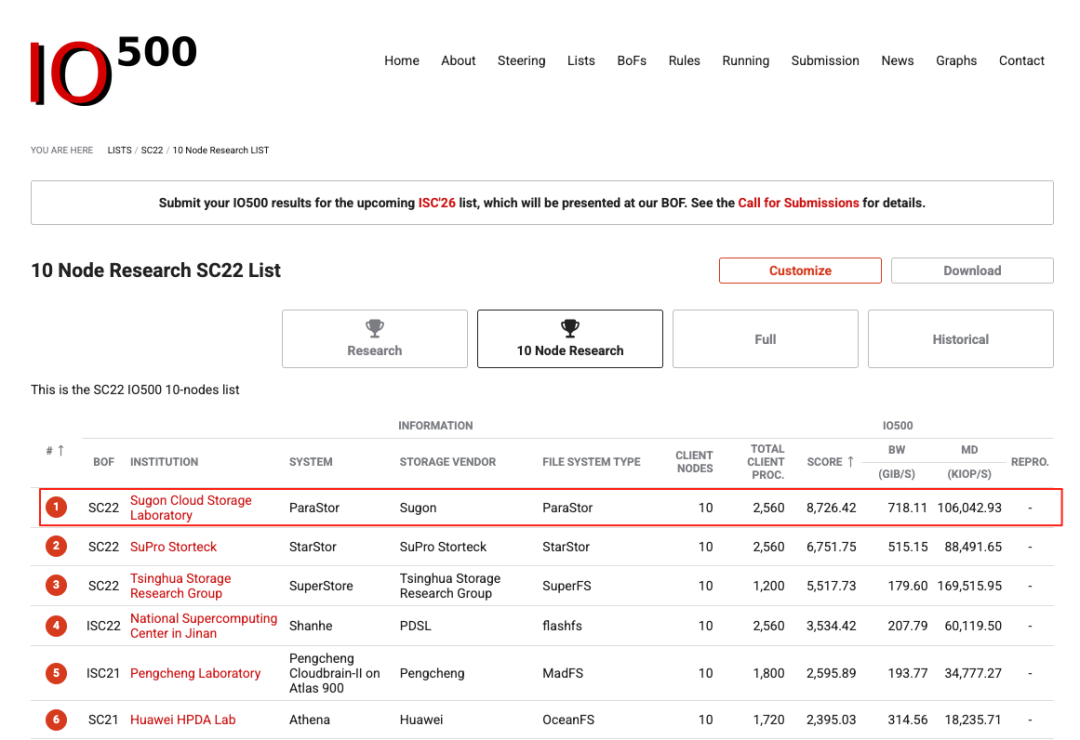Click the PDSL storage vendor cell

click(x=415, y=626)
